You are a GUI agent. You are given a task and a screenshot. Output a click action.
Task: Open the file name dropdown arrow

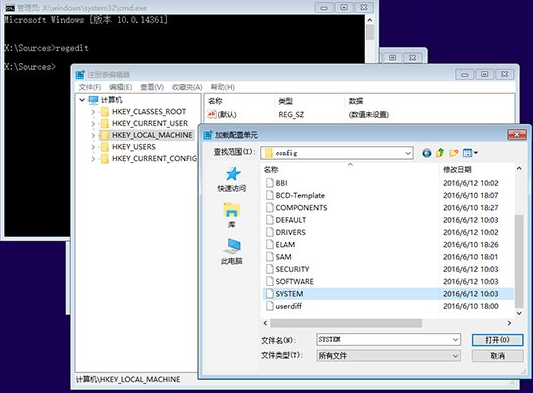pyautogui.click(x=455, y=339)
